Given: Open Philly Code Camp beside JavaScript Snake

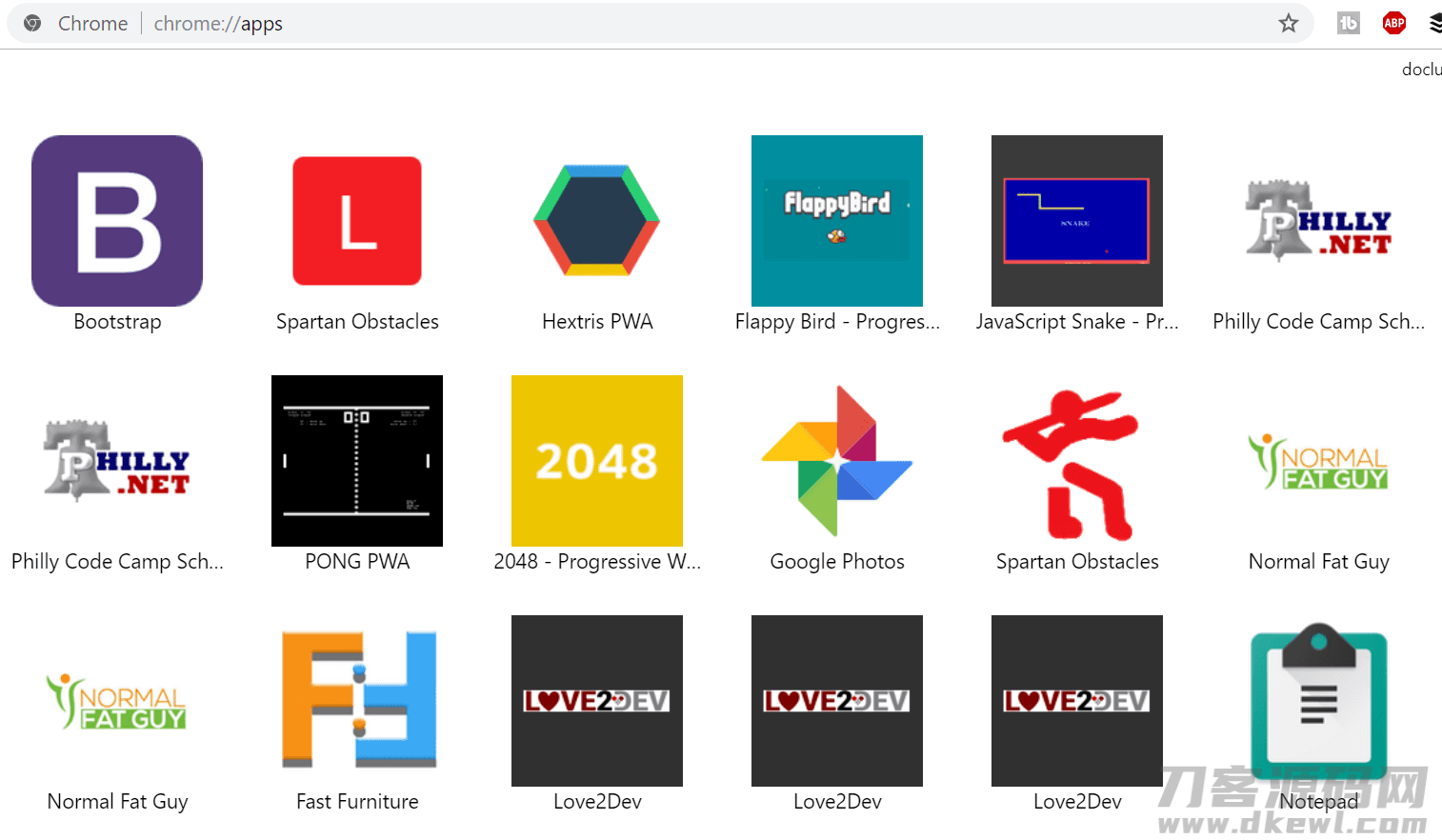Looking at the screenshot, I should [x=1318, y=221].
